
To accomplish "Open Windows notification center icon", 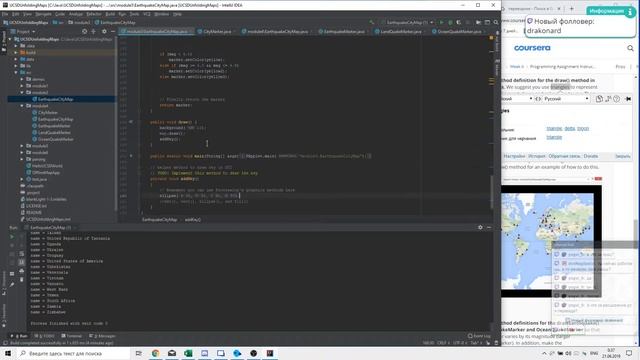I will (629, 353).
